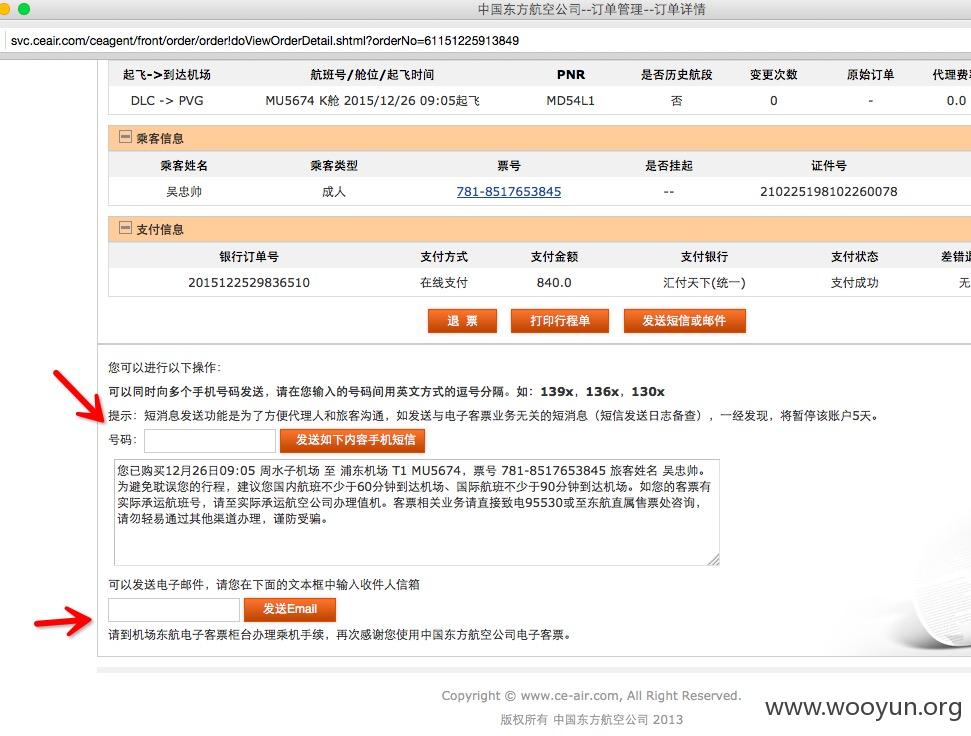This screenshot has width=971, height=736.
Task: Click the copyright www.ce-air.com footer text
Action: pyautogui.click(x=591, y=696)
